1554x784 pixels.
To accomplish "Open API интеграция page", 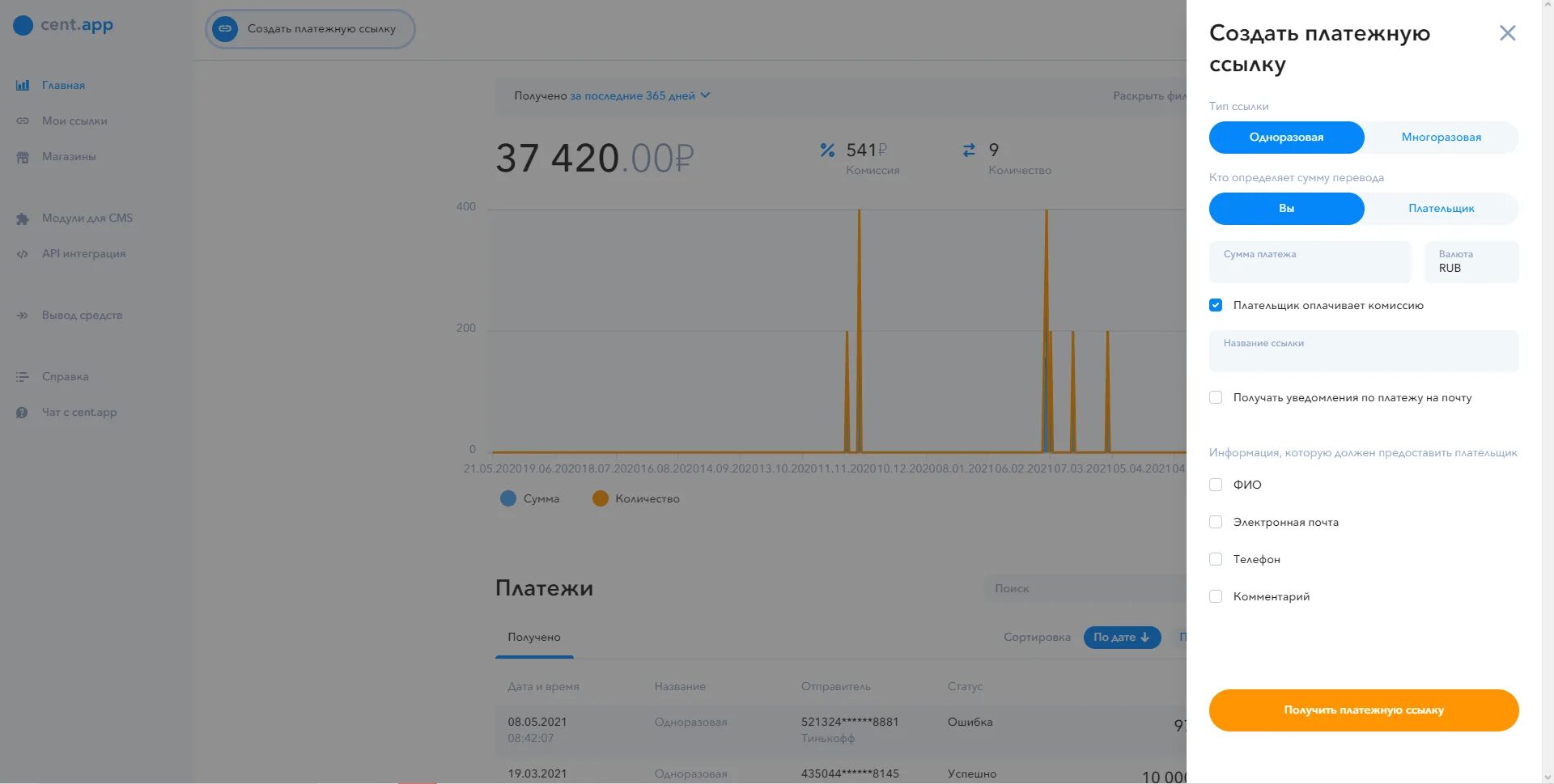I will pos(83,253).
